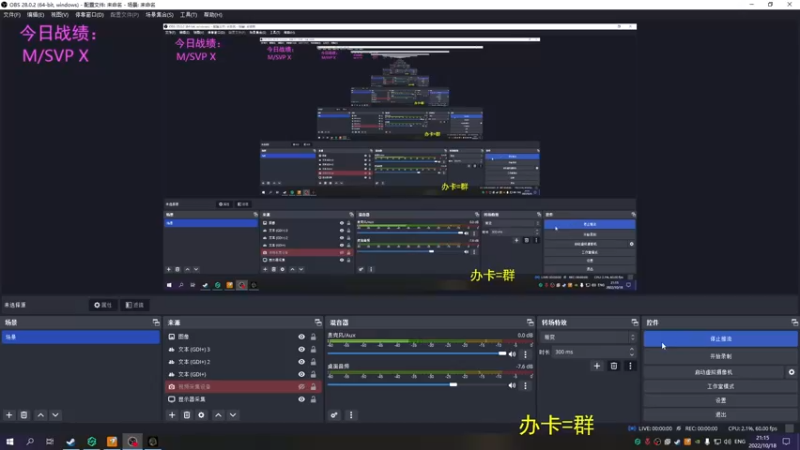Viewport: 800px width, 450px height.
Task: Toggle eye for the first 文本 (GDI+) source
Action: point(302,374)
